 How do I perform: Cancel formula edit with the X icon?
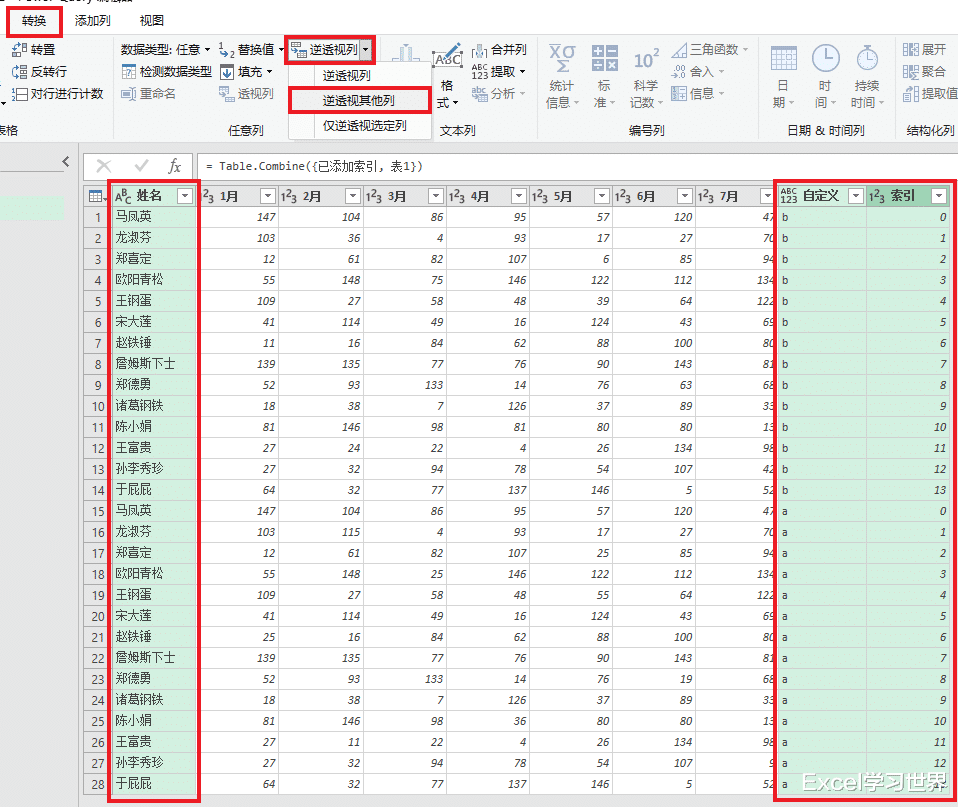coord(104,166)
